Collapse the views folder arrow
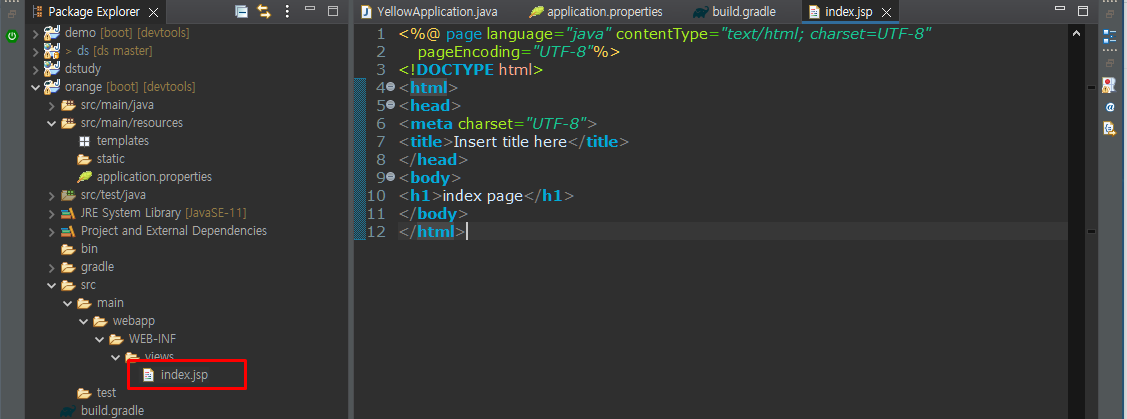 coord(115,356)
